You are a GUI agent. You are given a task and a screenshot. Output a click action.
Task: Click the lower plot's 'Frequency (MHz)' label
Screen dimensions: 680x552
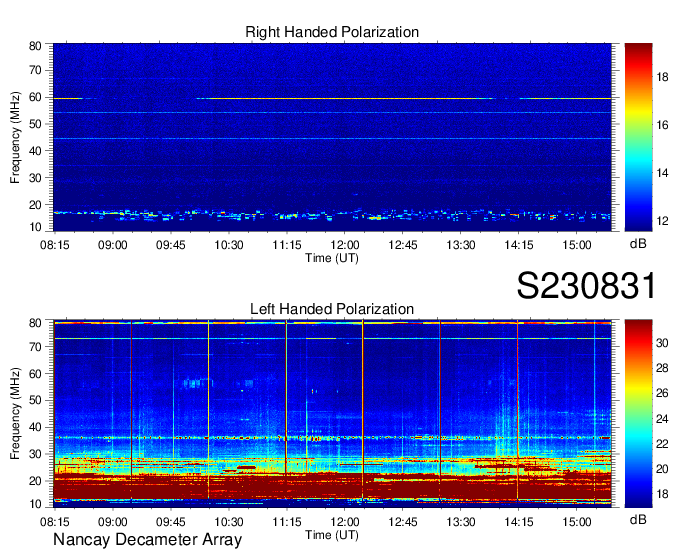tap(15, 414)
